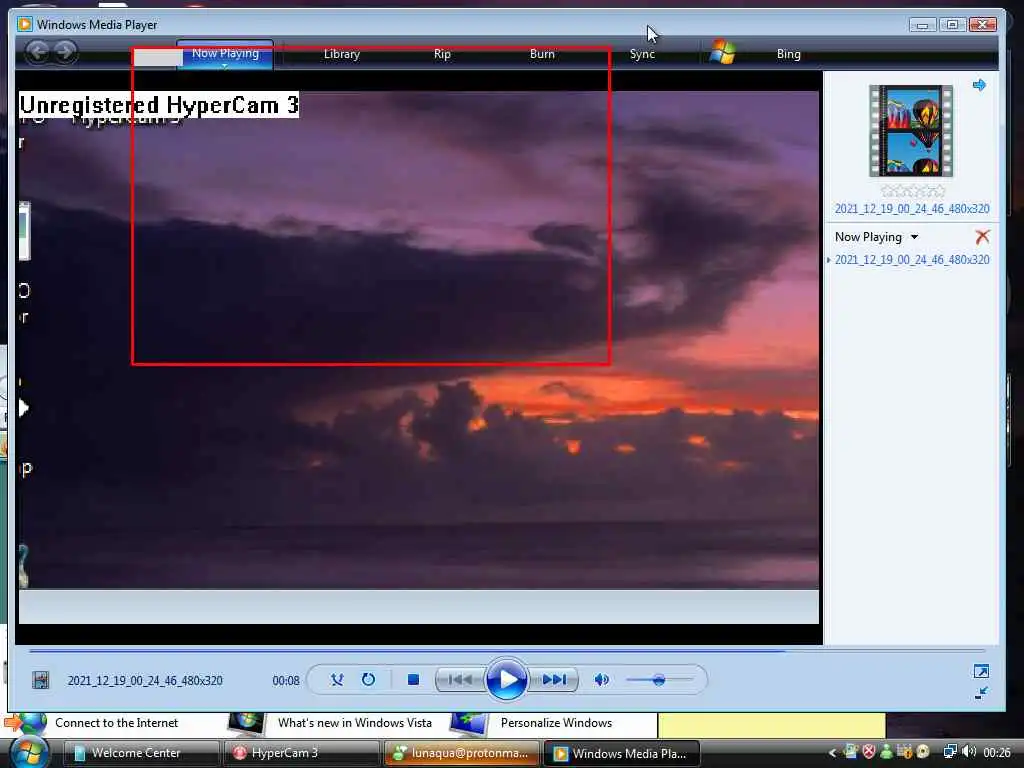The width and height of the screenshot is (1024, 768).
Task: Seek using the playback progress bar
Action: [506, 650]
